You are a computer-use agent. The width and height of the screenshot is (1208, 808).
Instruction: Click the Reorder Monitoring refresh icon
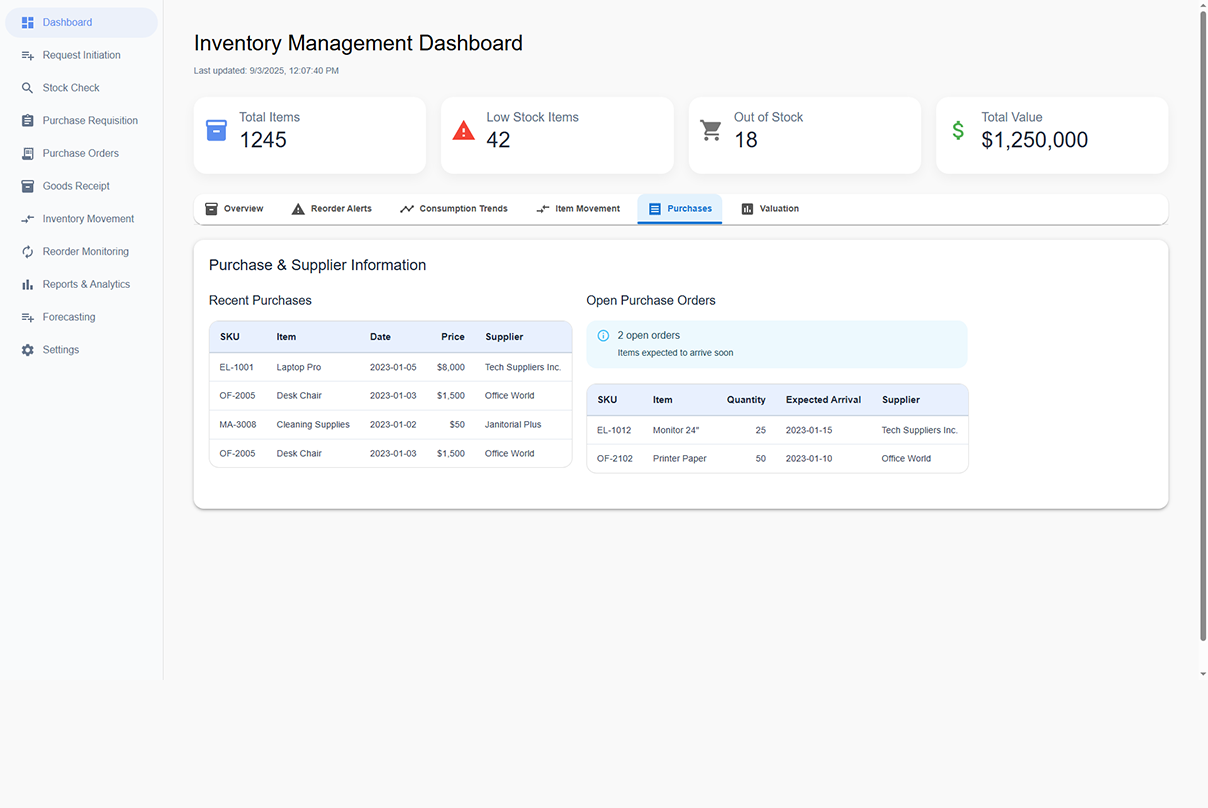[28, 252]
